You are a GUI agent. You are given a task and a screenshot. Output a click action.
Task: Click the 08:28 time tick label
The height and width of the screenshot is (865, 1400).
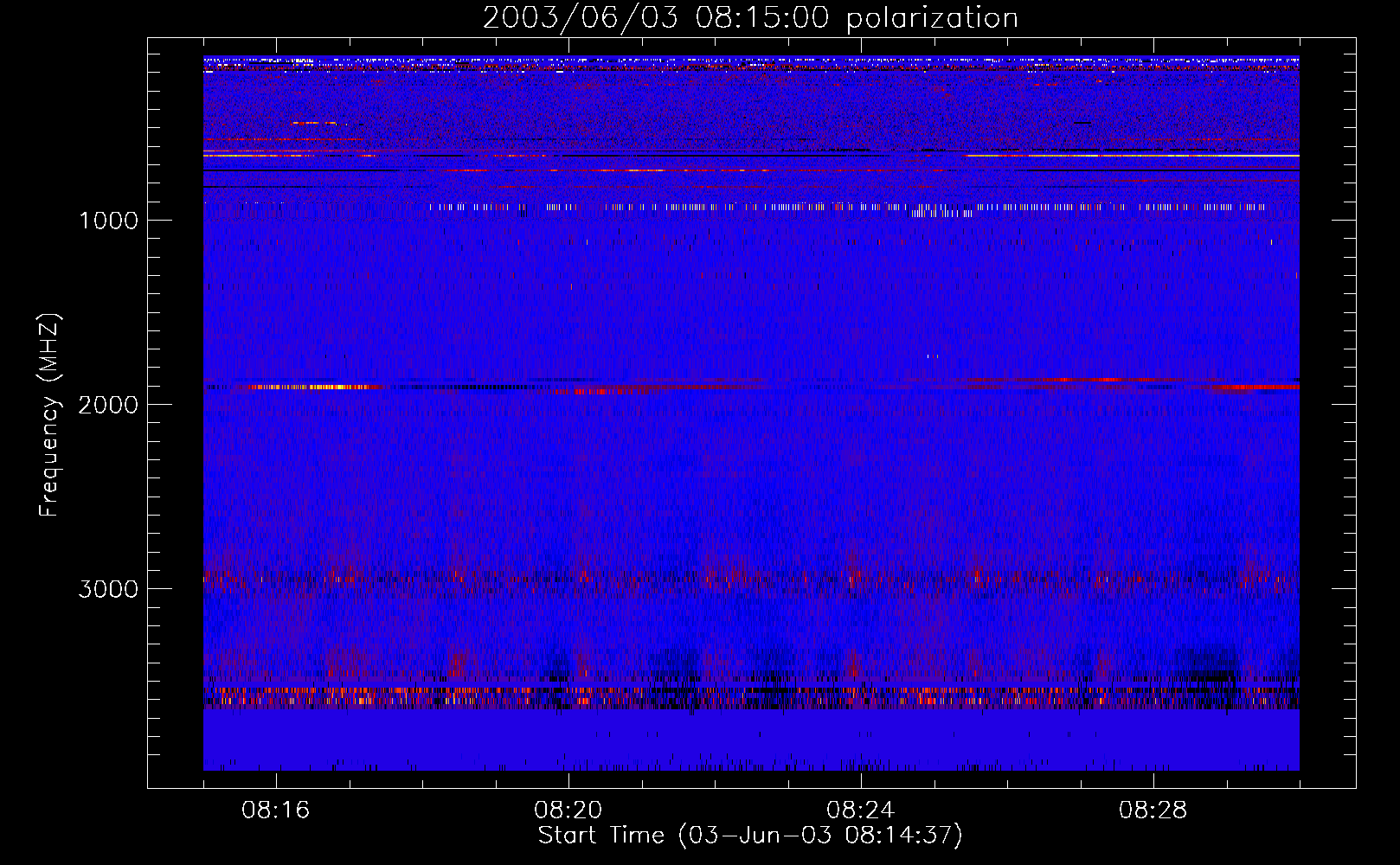tap(1153, 811)
